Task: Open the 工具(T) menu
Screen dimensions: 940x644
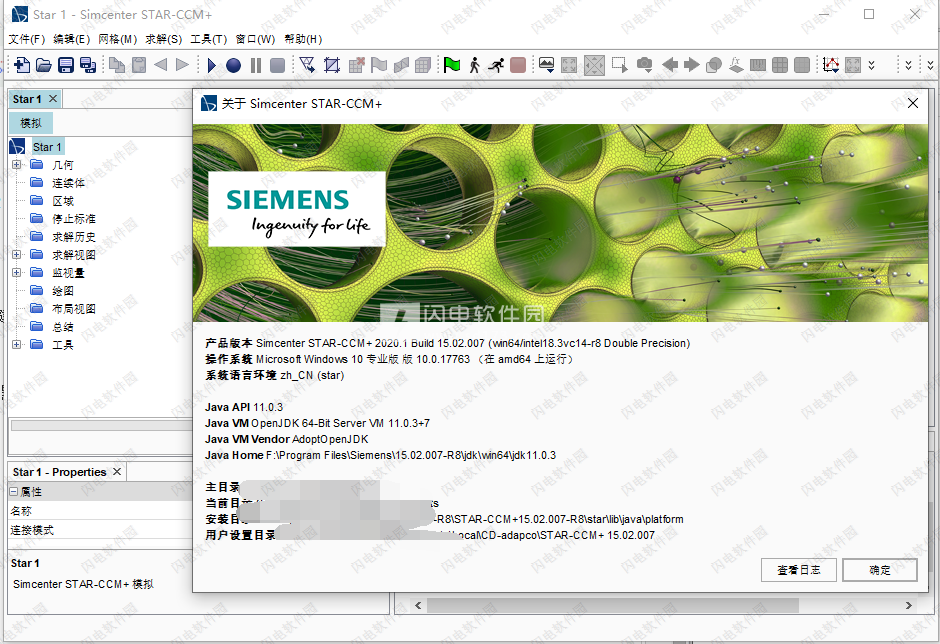Action: [209, 39]
